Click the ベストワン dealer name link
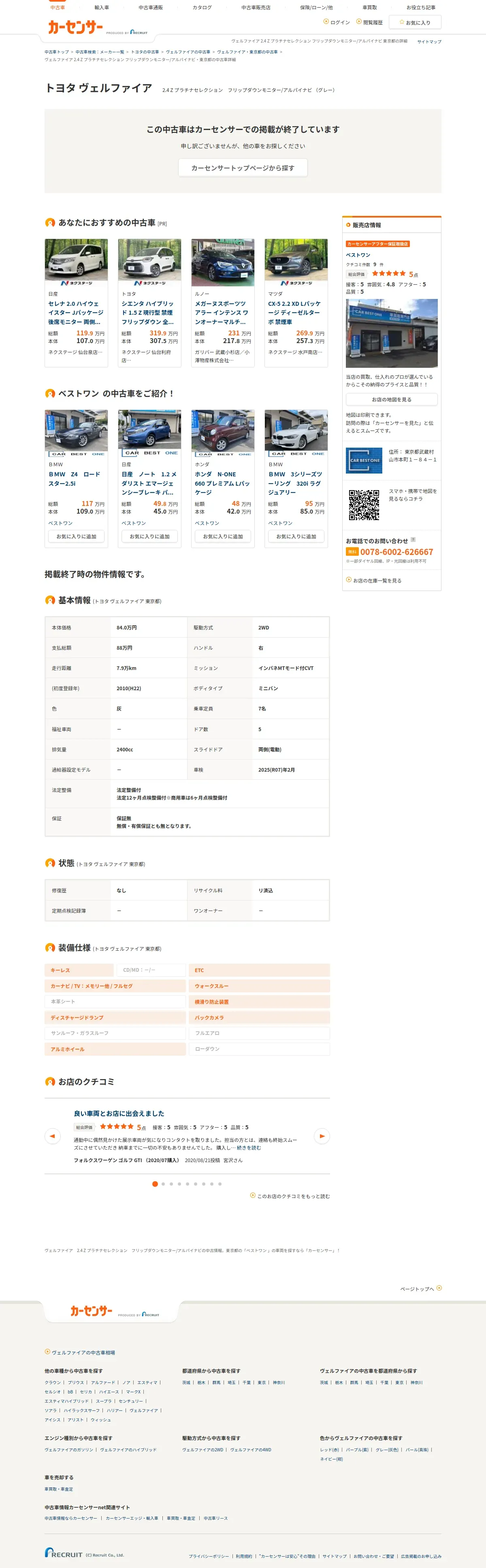This screenshot has height=1568, width=486. (358, 255)
